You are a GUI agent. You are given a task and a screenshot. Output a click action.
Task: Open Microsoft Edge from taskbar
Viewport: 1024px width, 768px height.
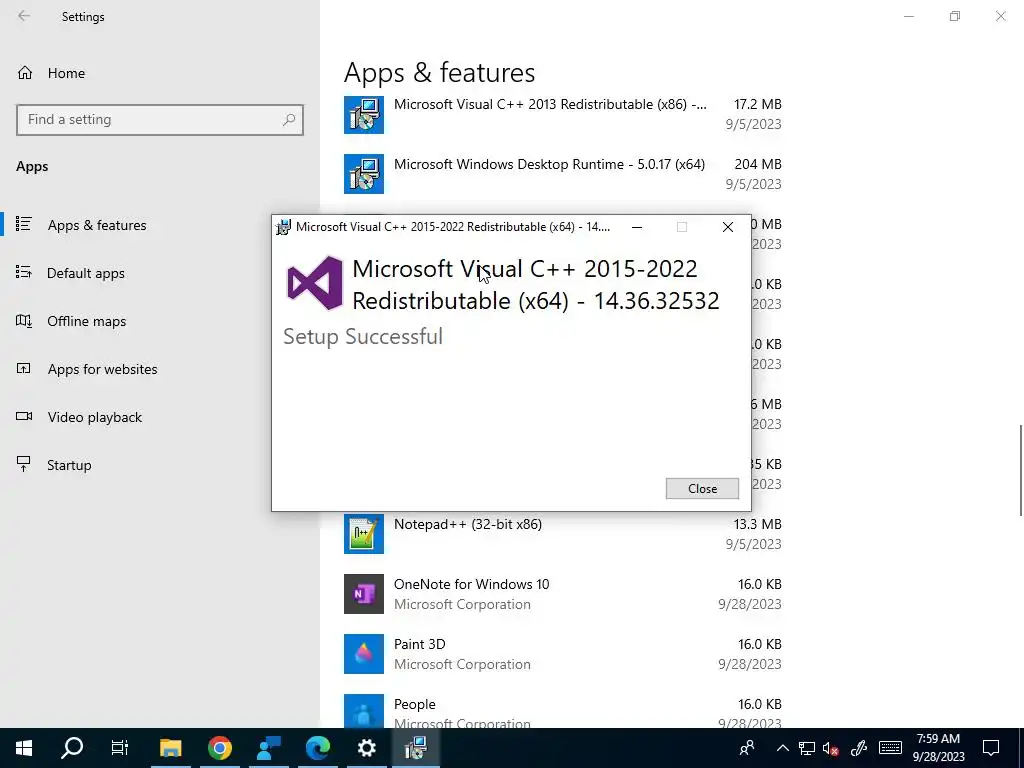318,748
